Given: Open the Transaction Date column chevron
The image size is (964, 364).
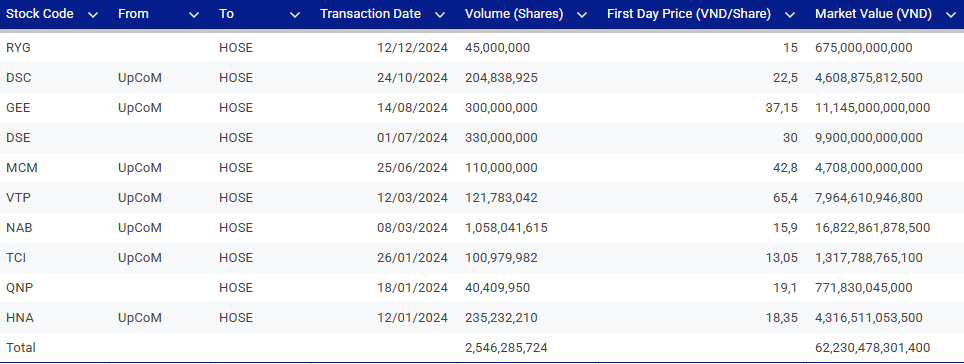Looking at the screenshot, I should [440, 15].
